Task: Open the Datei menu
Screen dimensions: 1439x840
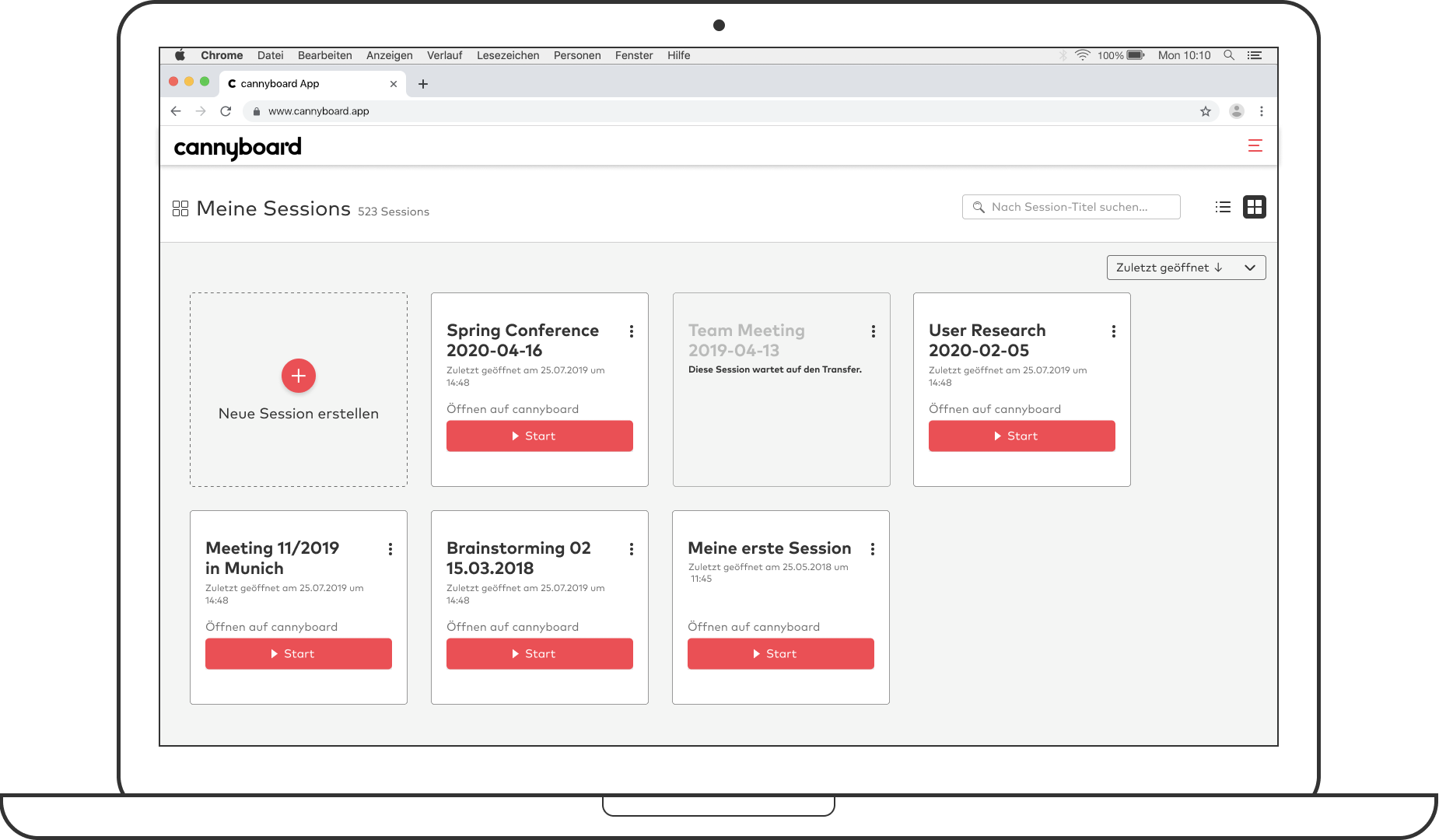Action: point(271,55)
